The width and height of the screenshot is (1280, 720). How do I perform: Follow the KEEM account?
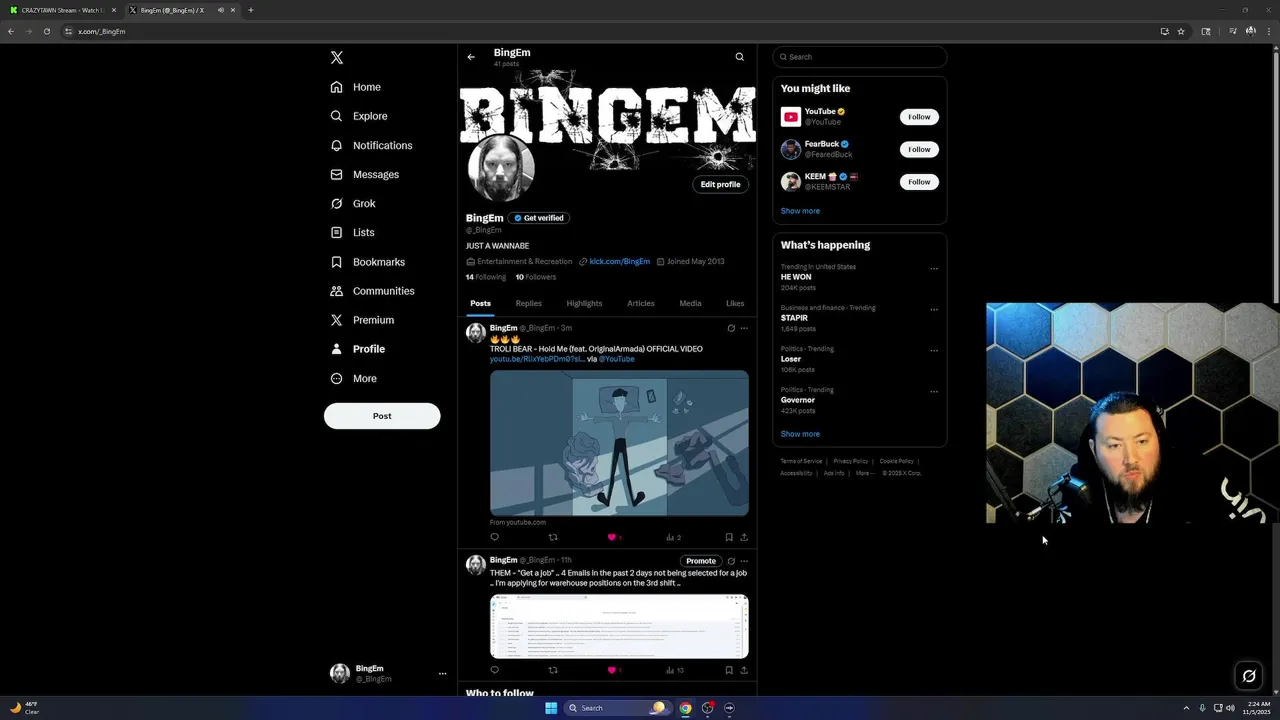pos(919,182)
